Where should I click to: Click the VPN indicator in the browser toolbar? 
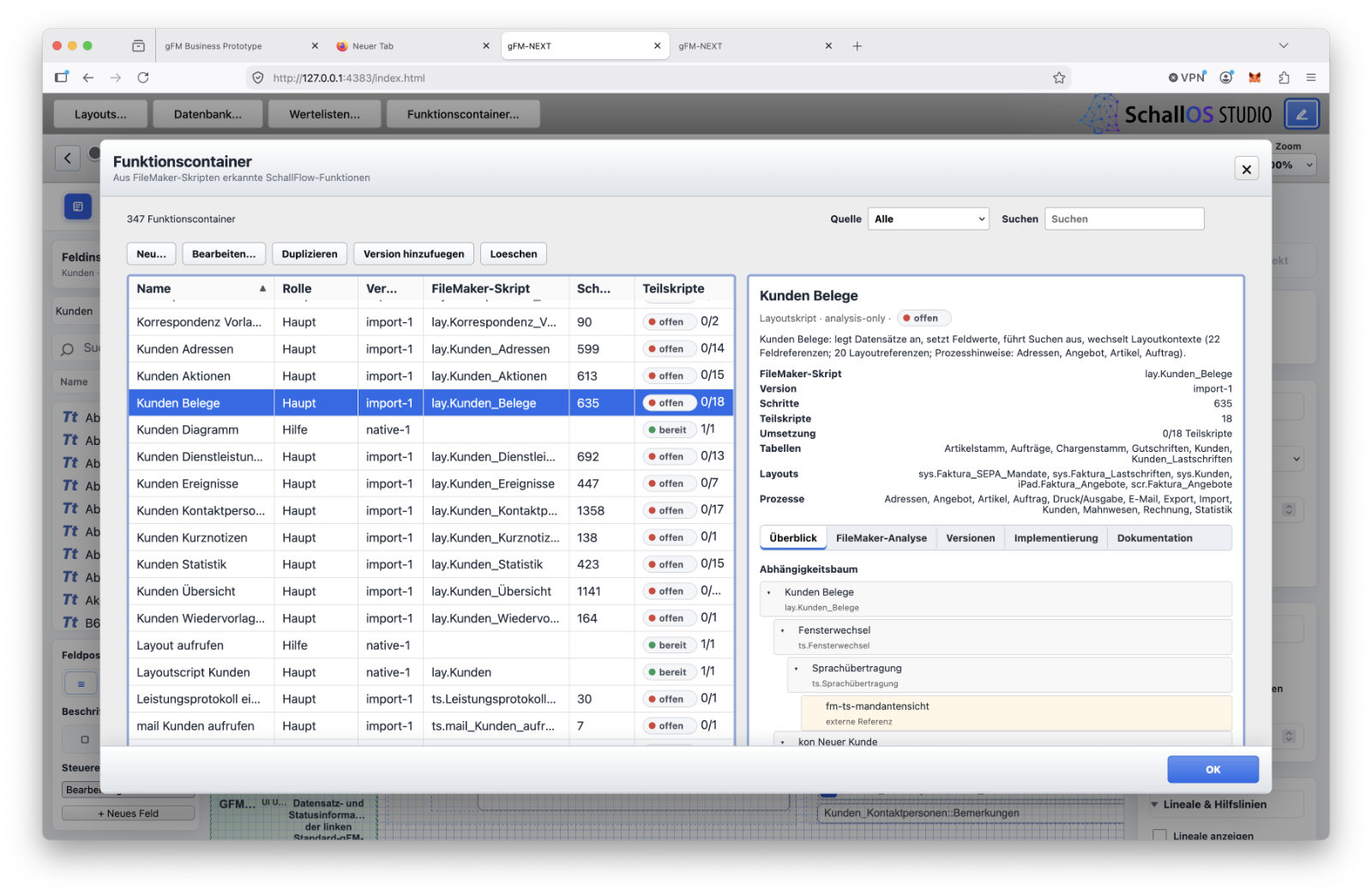coord(1187,77)
